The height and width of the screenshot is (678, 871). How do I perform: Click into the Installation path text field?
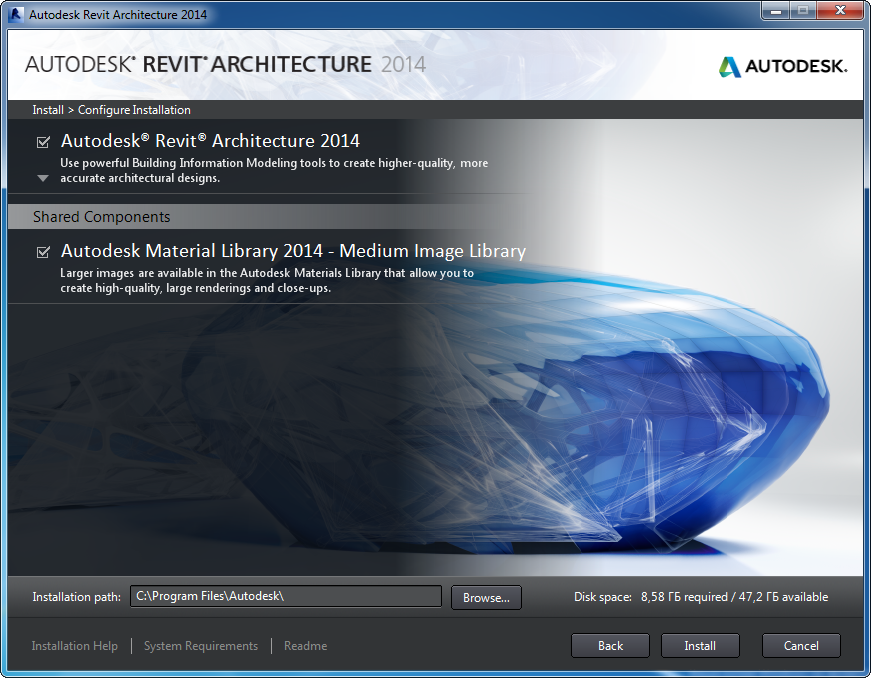point(285,597)
